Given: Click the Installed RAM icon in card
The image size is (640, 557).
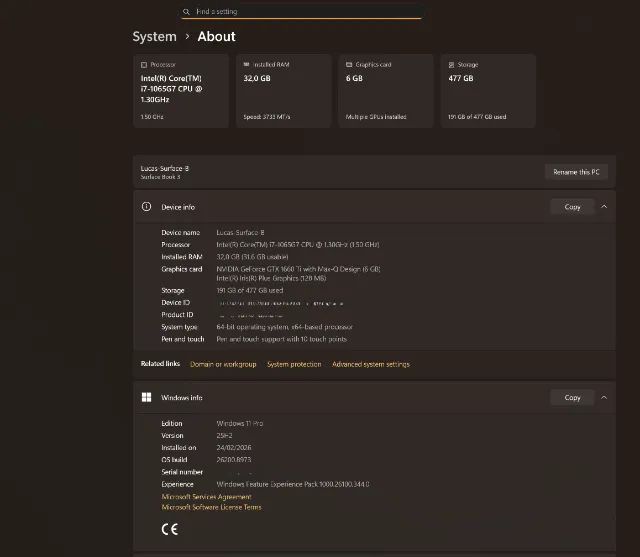Looking at the screenshot, I should [x=246, y=64].
